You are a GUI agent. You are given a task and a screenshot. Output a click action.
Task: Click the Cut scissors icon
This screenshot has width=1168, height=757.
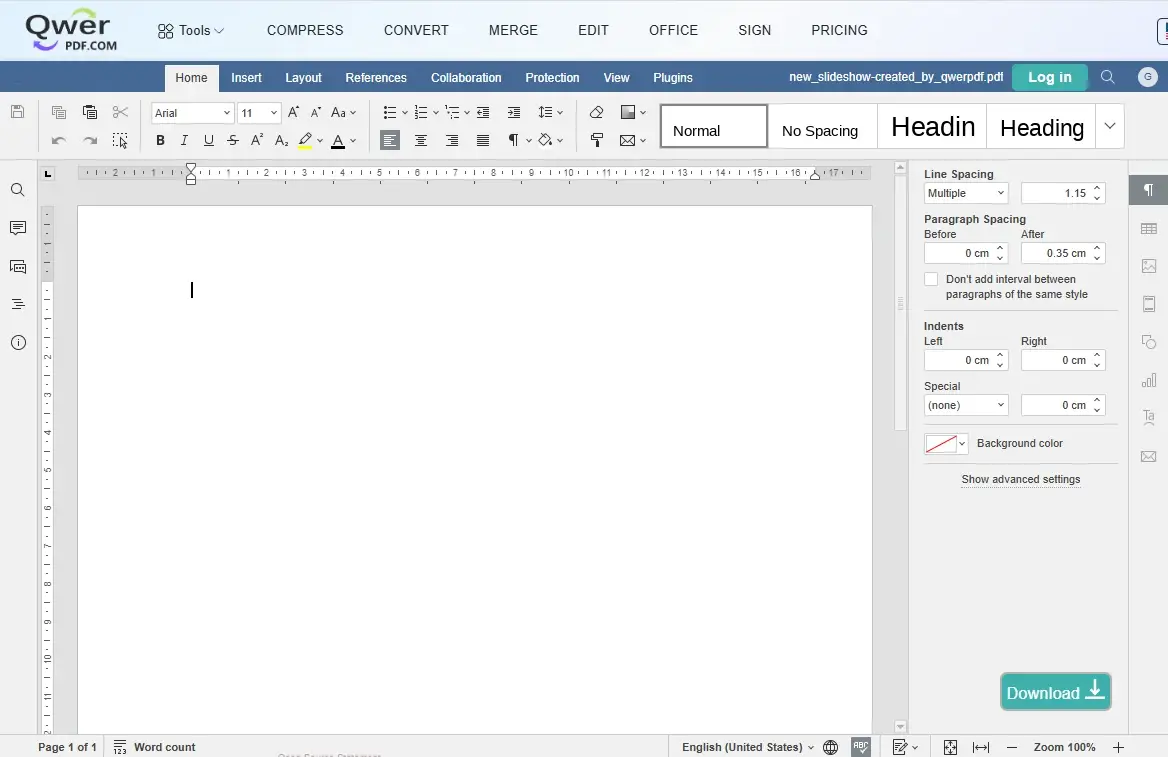(120, 113)
